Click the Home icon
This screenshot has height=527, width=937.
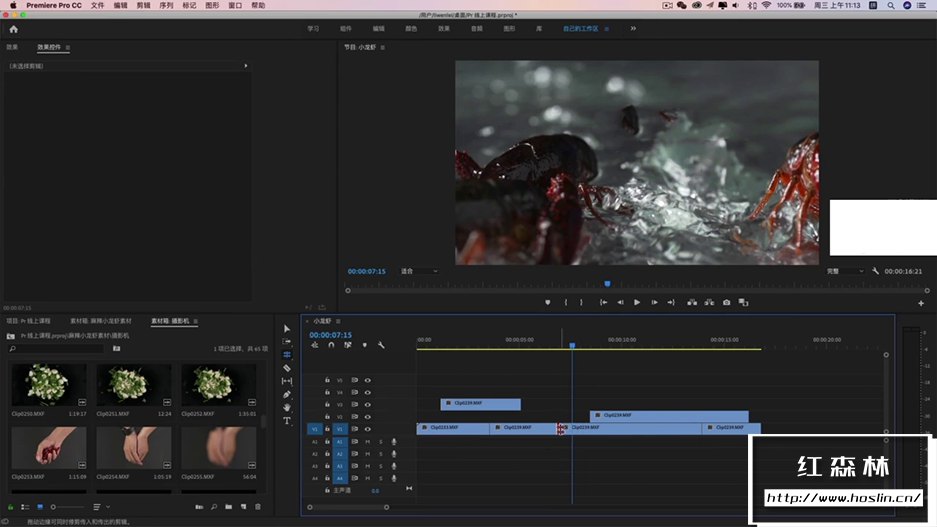(x=13, y=29)
